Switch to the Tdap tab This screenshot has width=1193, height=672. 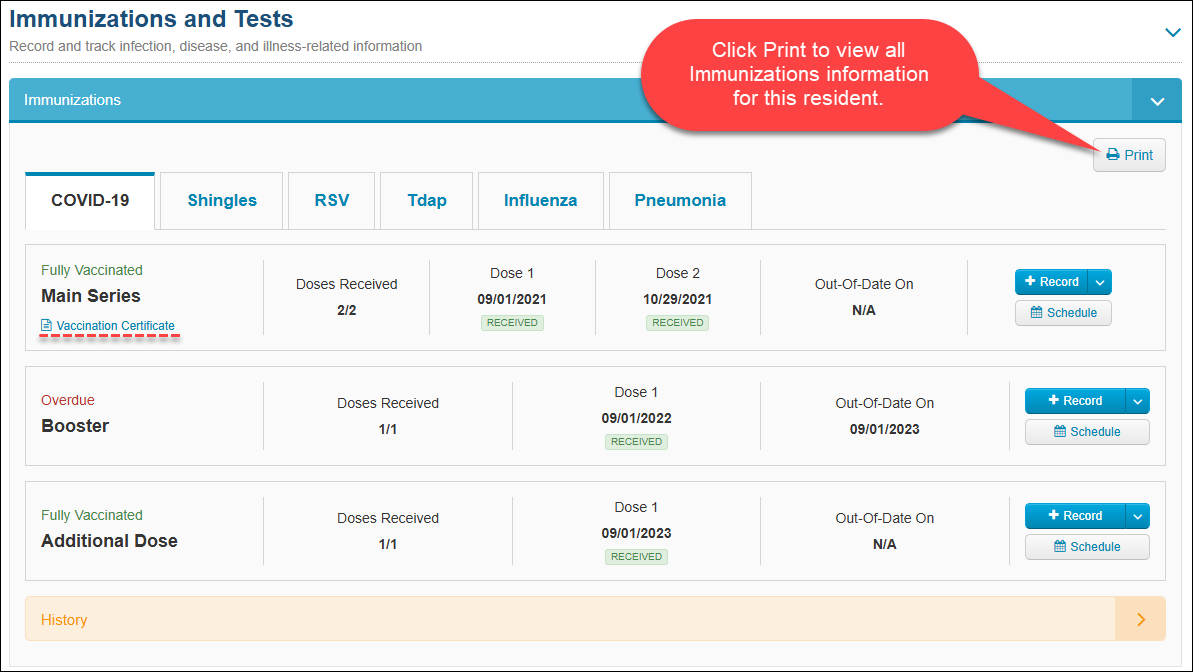point(427,201)
